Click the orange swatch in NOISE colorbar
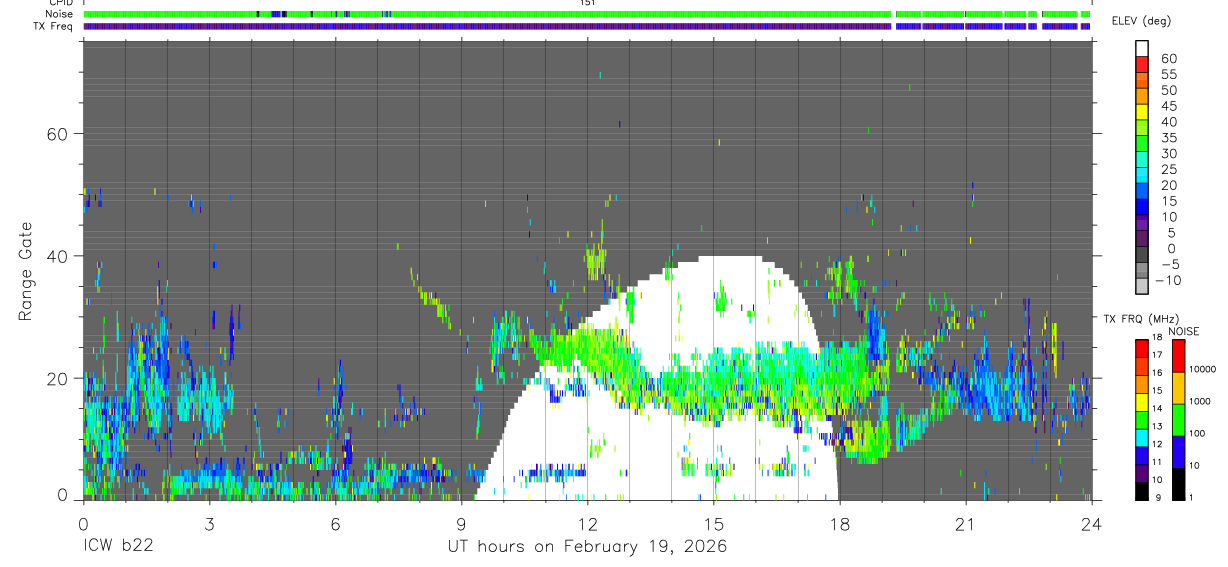 click(x=1178, y=388)
